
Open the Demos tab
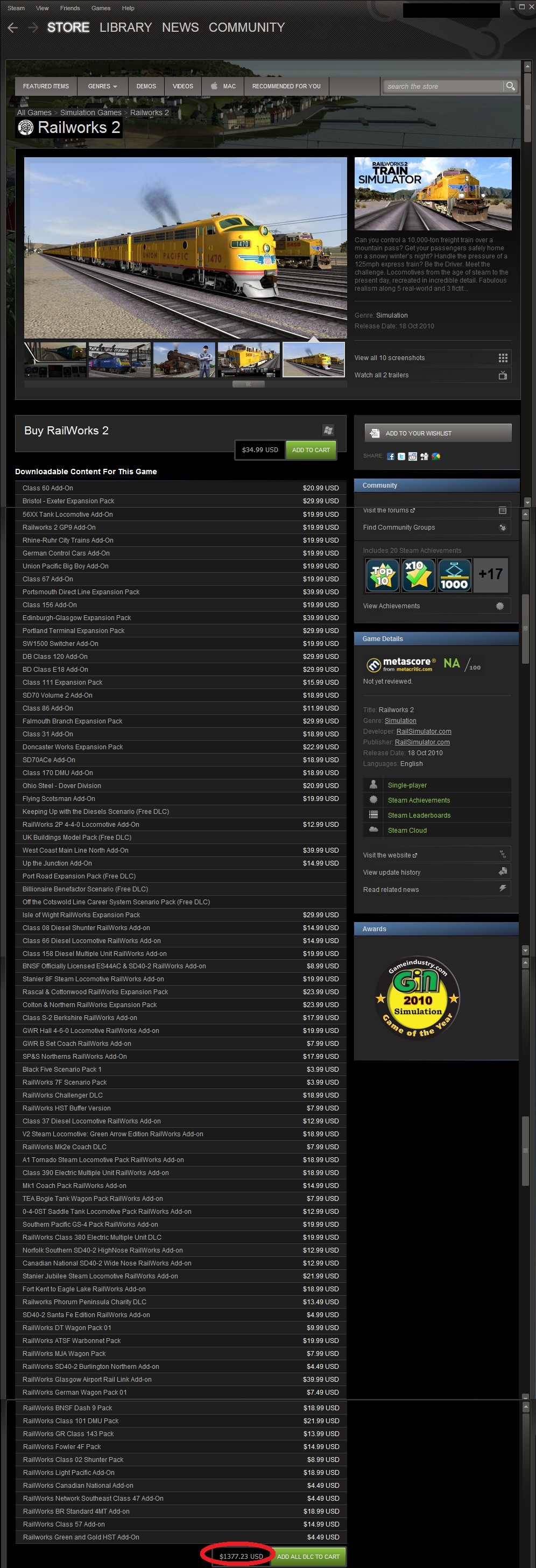point(146,87)
